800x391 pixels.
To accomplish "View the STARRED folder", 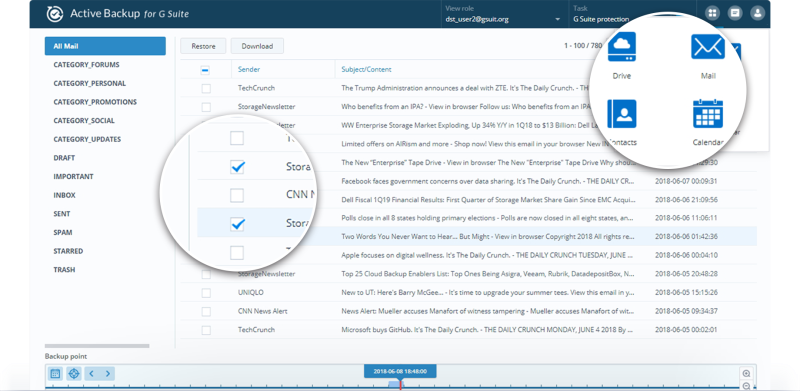I will pyautogui.click(x=68, y=251).
